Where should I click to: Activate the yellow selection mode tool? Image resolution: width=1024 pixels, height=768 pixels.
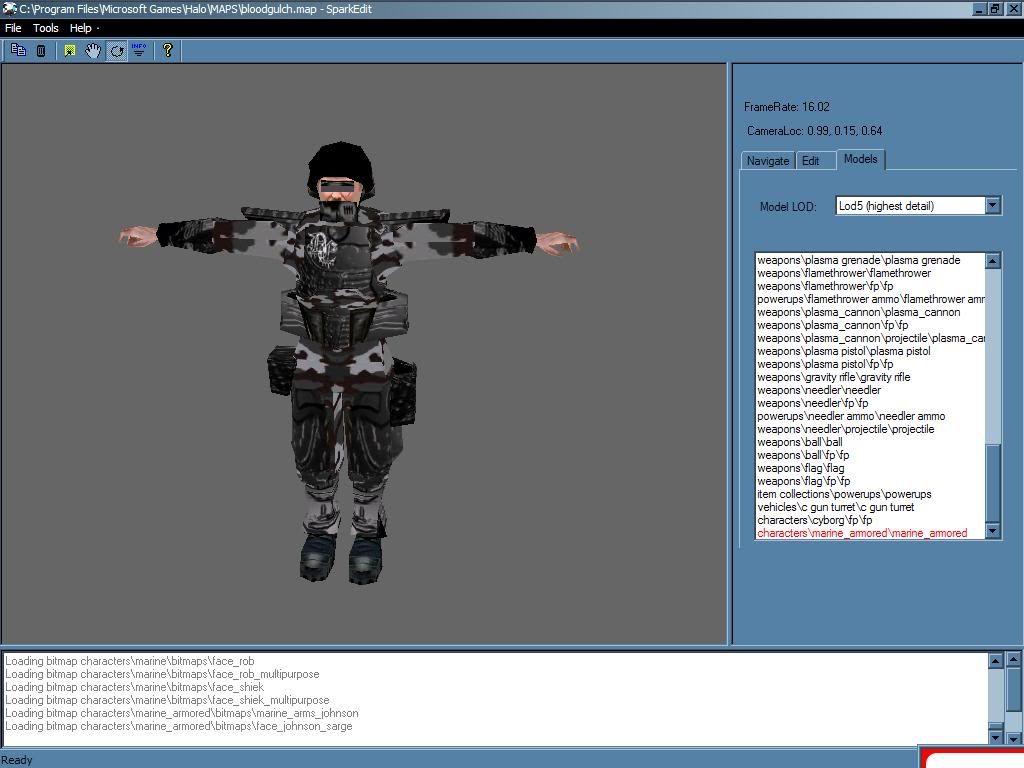pyautogui.click(x=70, y=50)
